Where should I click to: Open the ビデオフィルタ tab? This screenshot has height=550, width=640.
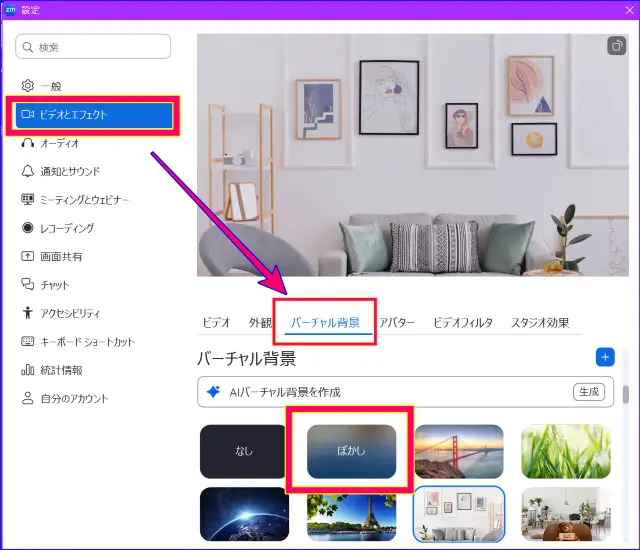click(463, 322)
